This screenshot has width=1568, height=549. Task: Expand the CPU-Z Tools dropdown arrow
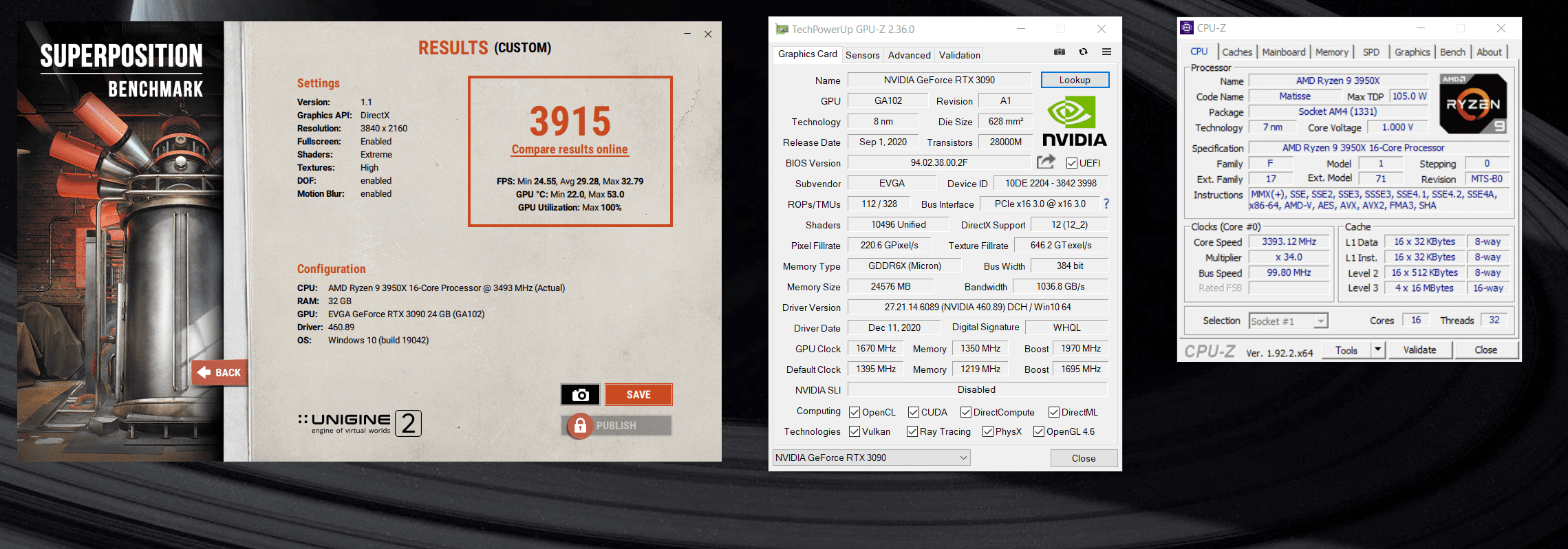click(x=1377, y=349)
